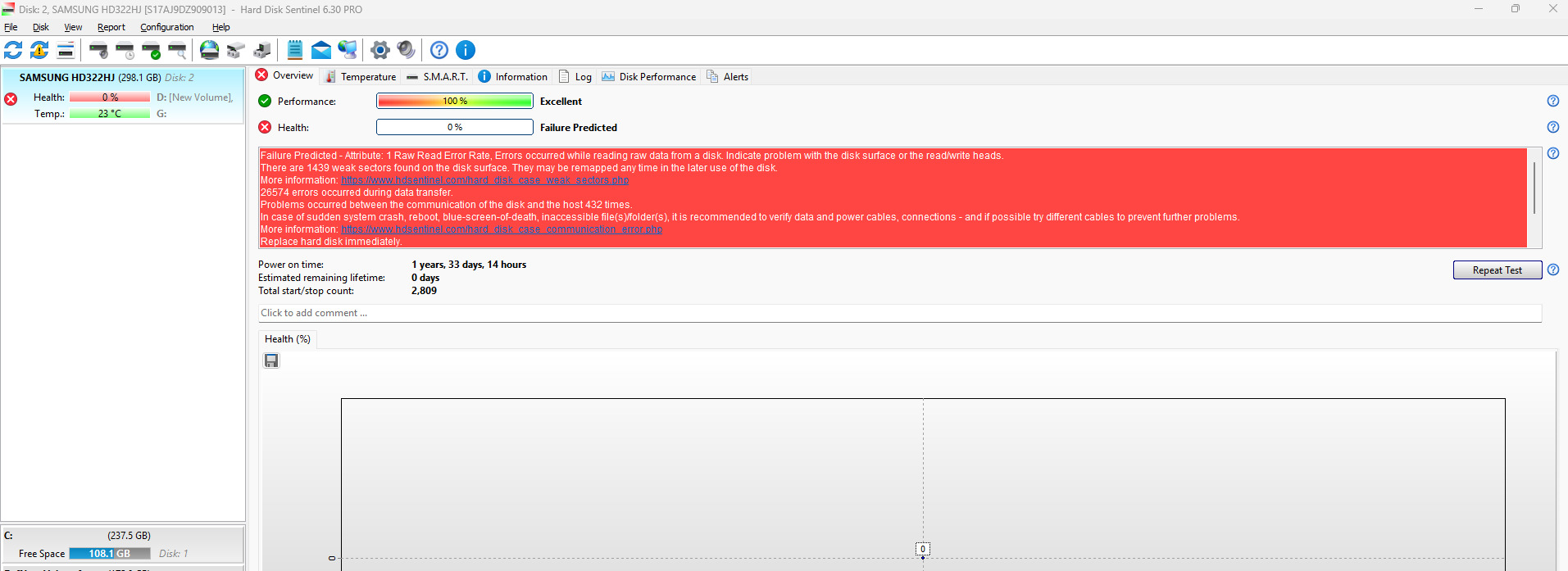The image size is (1568, 571).
Task: Open the Configuration menu
Action: [167, 27]
